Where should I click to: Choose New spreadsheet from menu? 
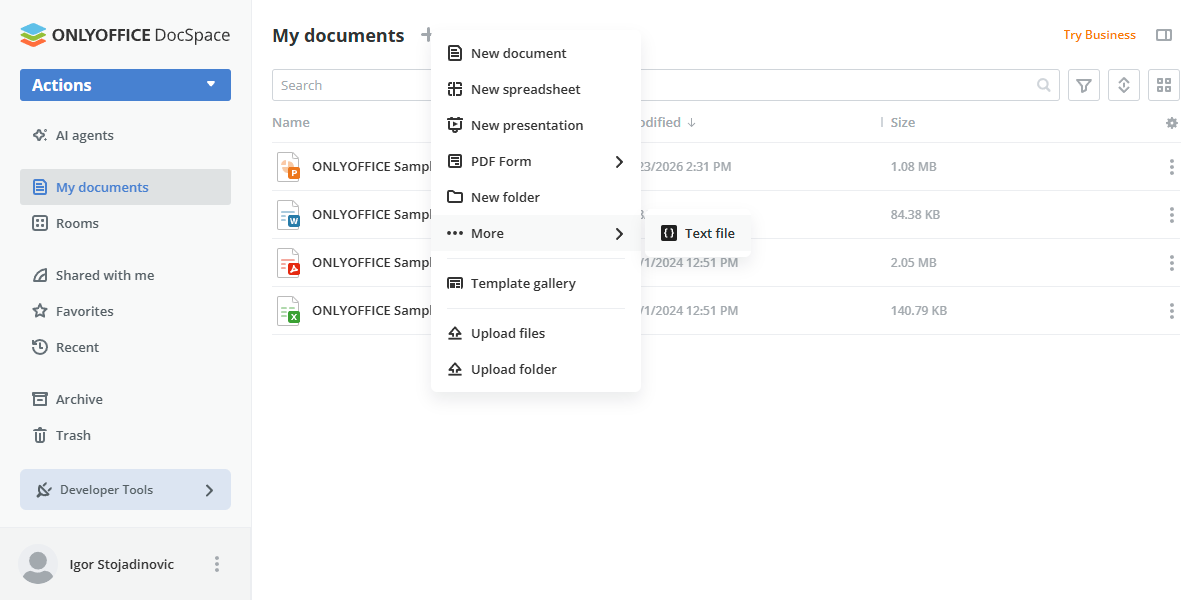tap(536, 89)
